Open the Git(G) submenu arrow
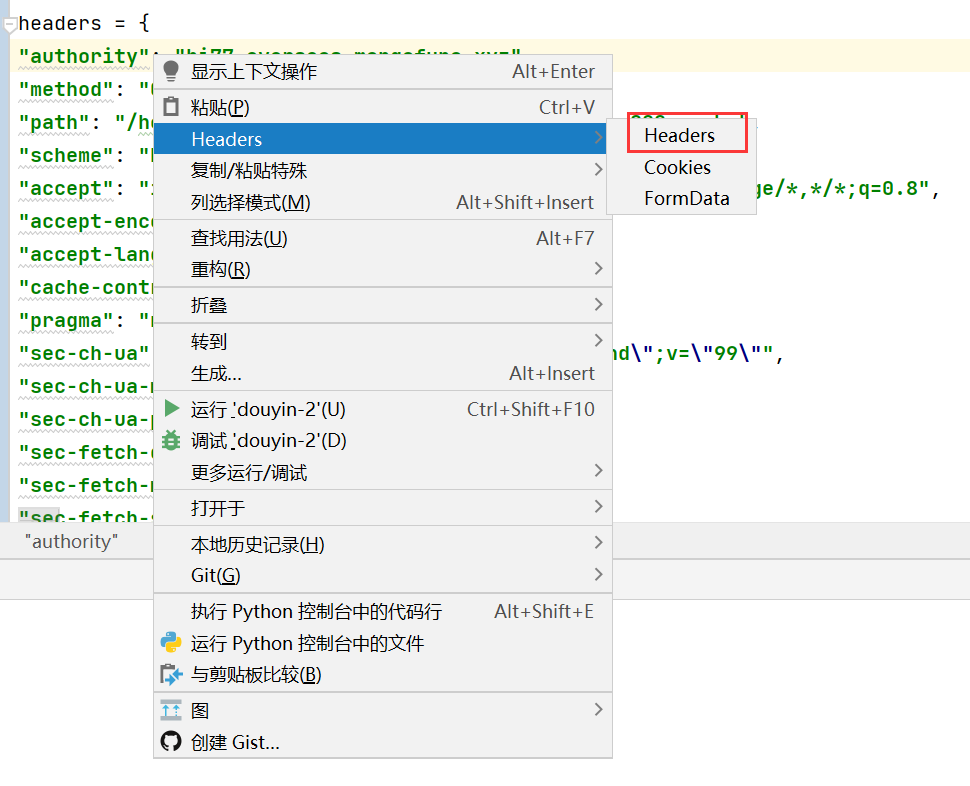This screenshot has width=970, height=786. coord(598,575)
